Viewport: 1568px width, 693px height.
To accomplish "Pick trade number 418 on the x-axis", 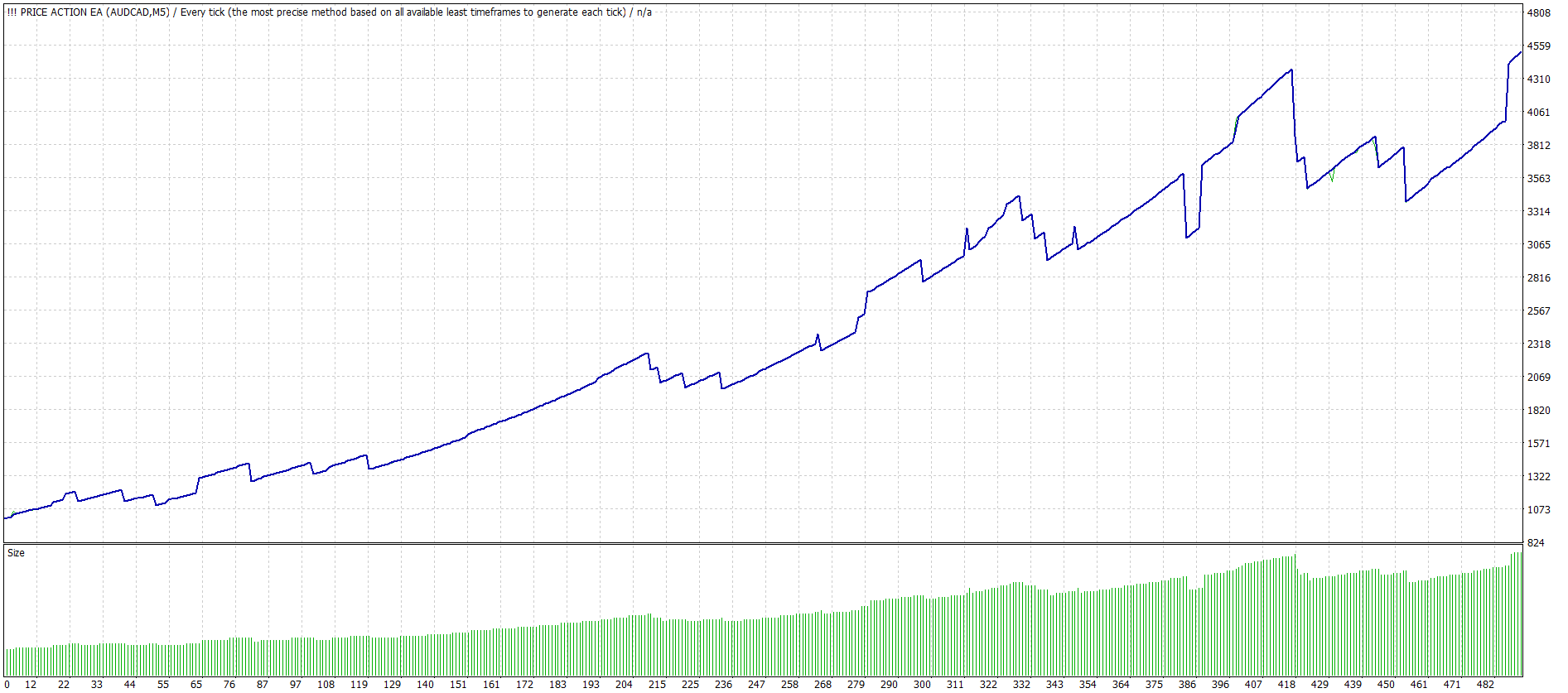I will coord(1286,685).
